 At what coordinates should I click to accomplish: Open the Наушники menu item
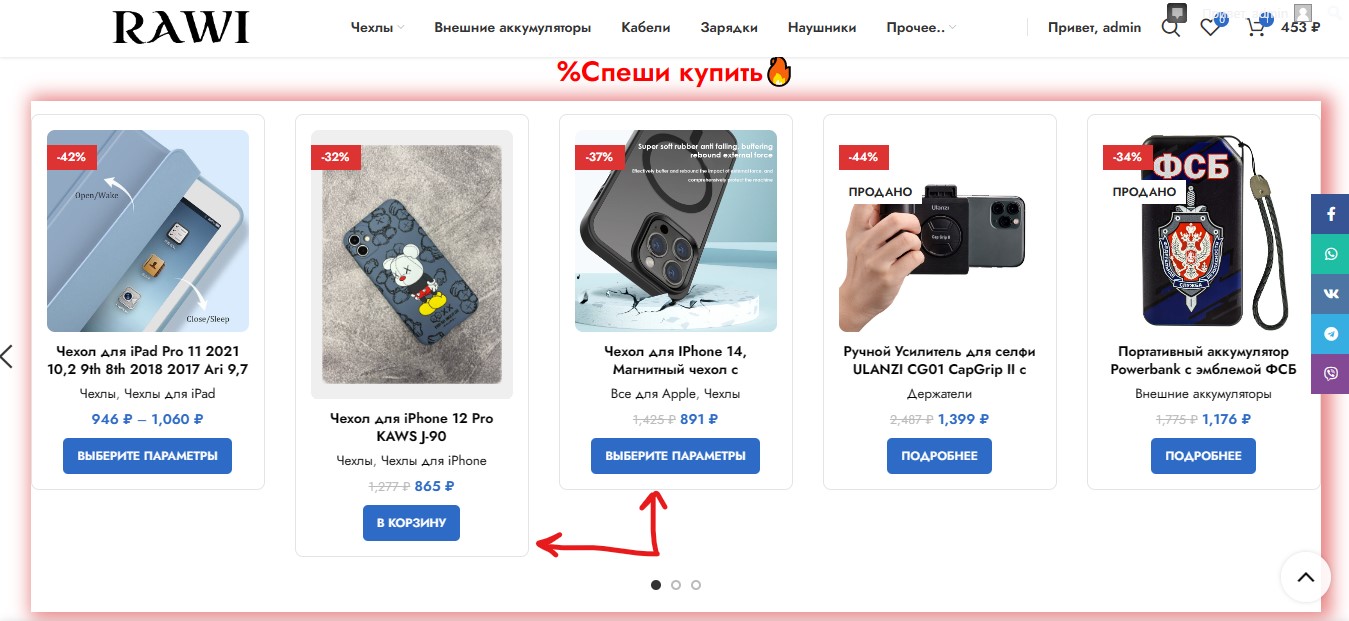coord(821,28)
